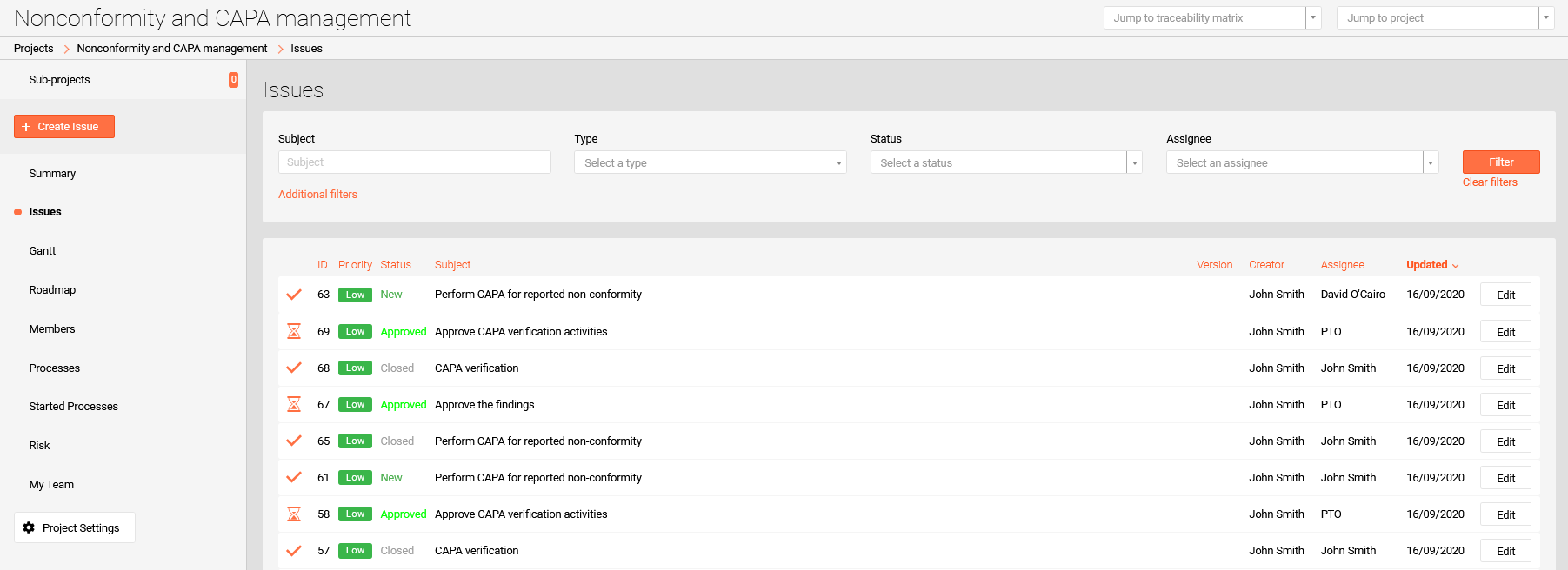Open Gantt in the sidebar
Image resolution: width=1568 pixels, height=570 pixels.
pos(43,251)
